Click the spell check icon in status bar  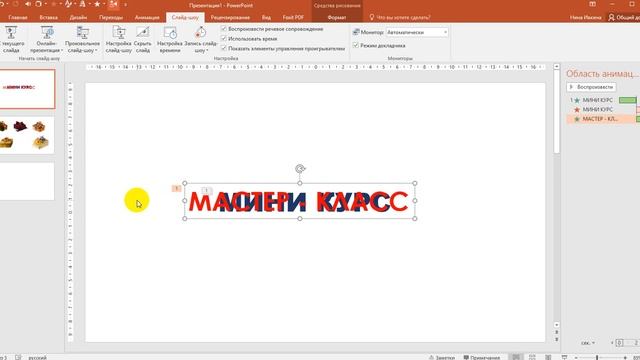[18, 357]
